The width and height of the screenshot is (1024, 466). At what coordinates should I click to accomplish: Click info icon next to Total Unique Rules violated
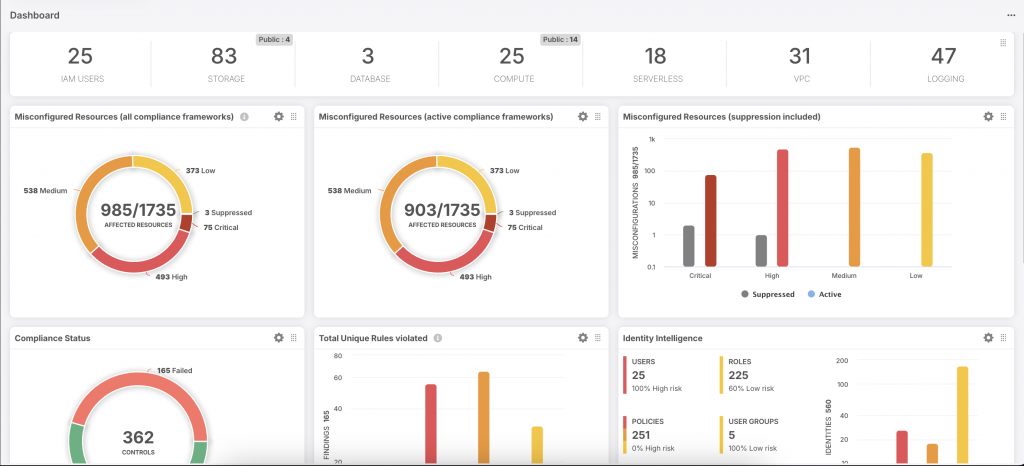coord(438,338)
